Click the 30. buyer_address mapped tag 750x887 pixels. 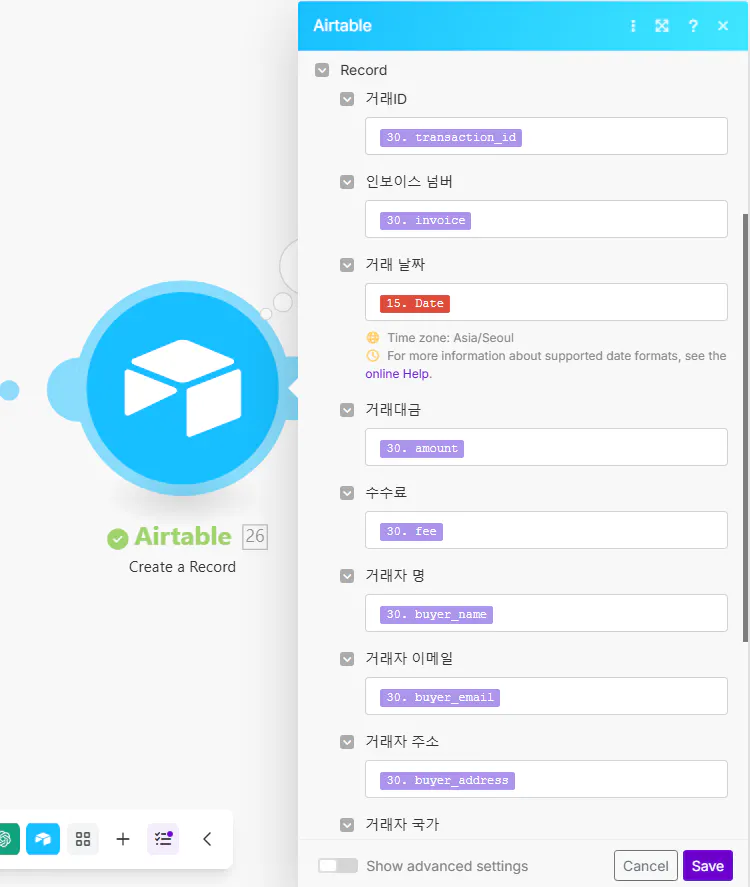point(447,781)
